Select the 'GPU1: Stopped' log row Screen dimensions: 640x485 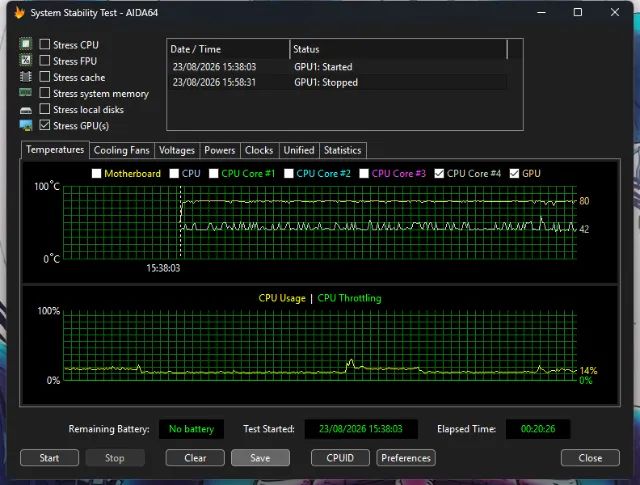(338, 82)
